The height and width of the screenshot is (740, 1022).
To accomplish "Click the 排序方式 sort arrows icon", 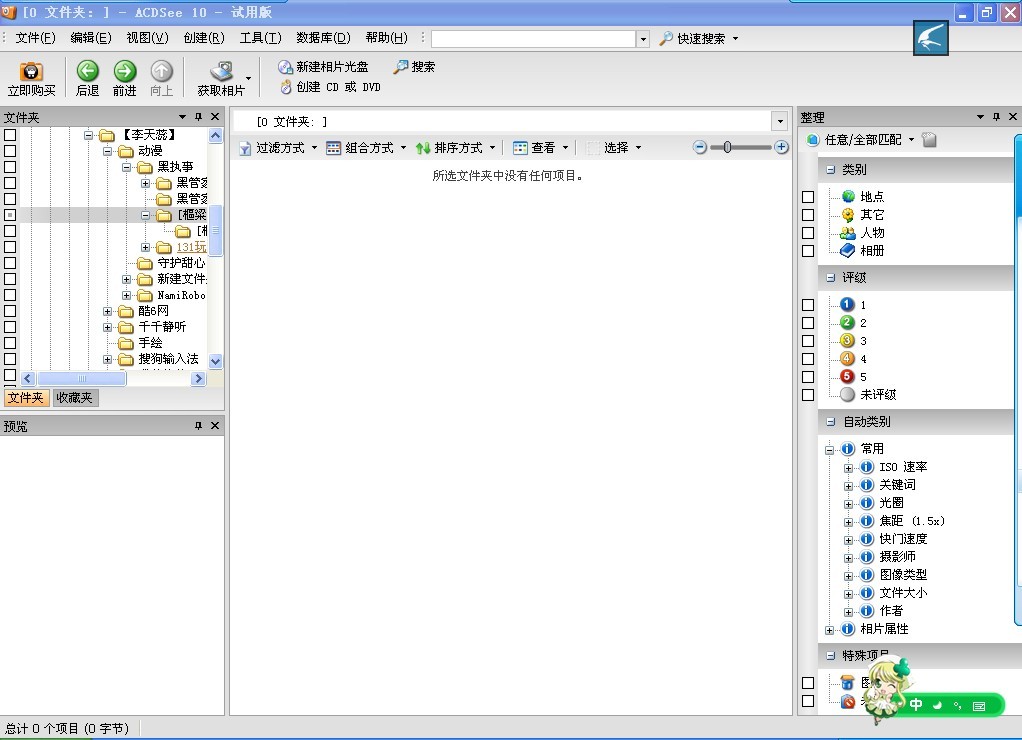I will tap(423, 148).
